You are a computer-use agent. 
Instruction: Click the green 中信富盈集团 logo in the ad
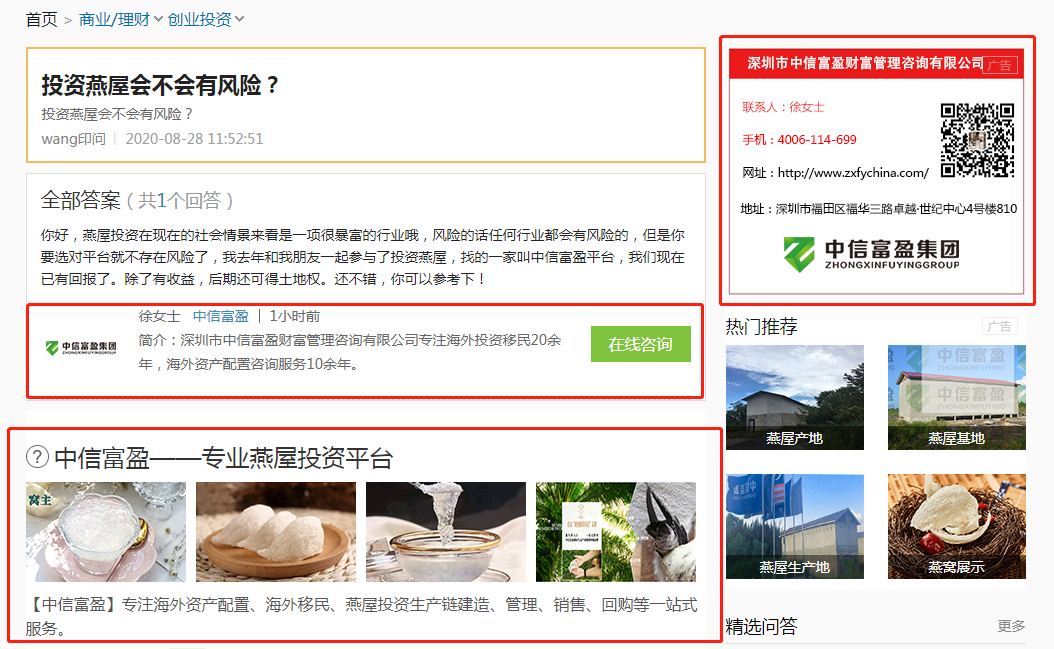tap(871, 254)
